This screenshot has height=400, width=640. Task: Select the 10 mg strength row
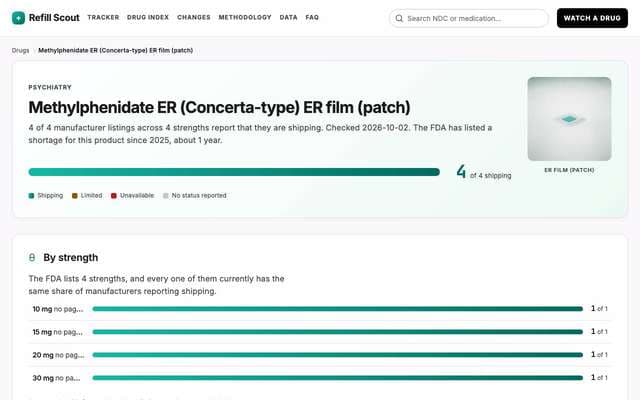click(x=320, y=309)
